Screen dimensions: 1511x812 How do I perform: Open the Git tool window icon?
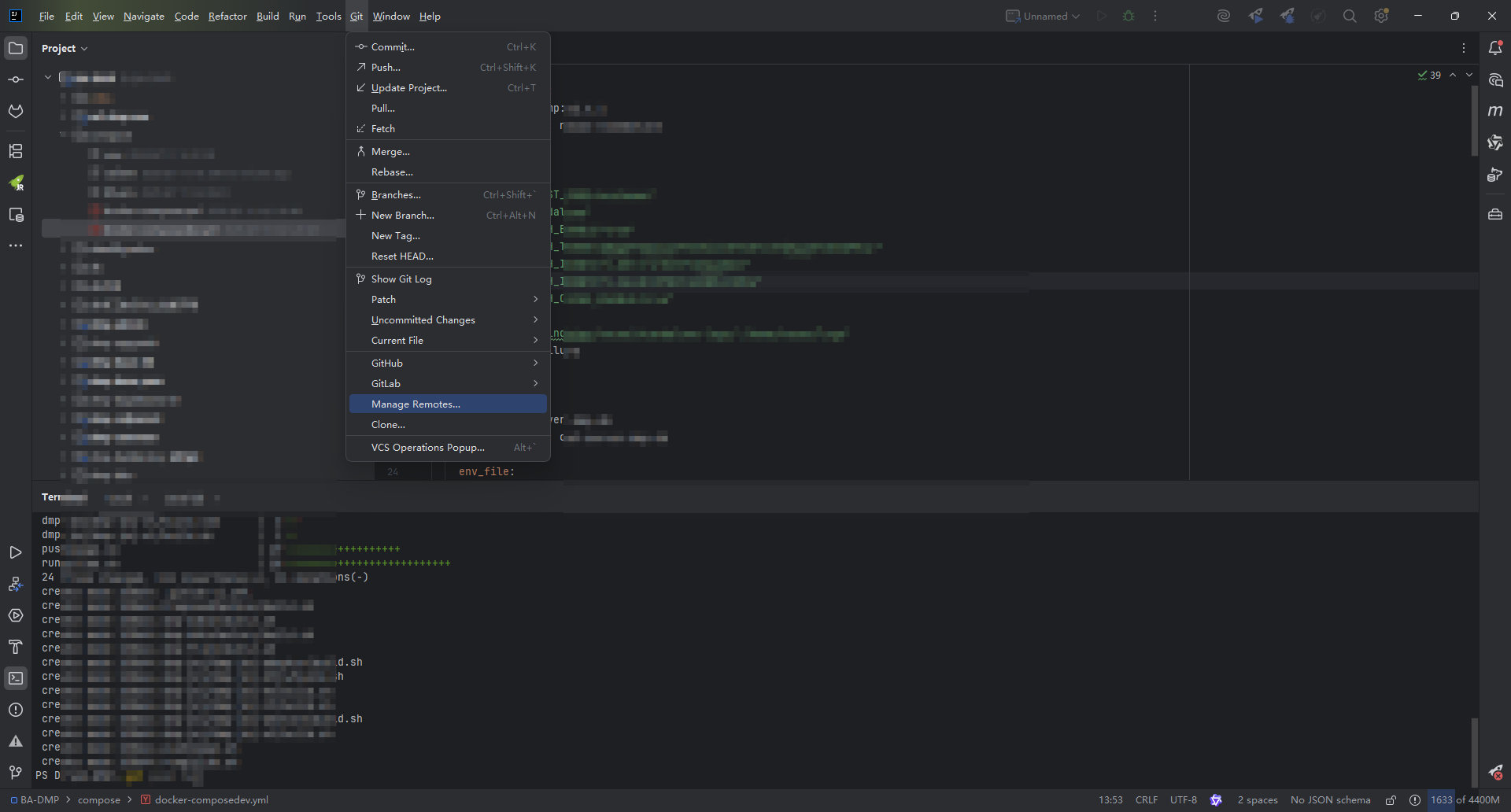tap(16, 773)
